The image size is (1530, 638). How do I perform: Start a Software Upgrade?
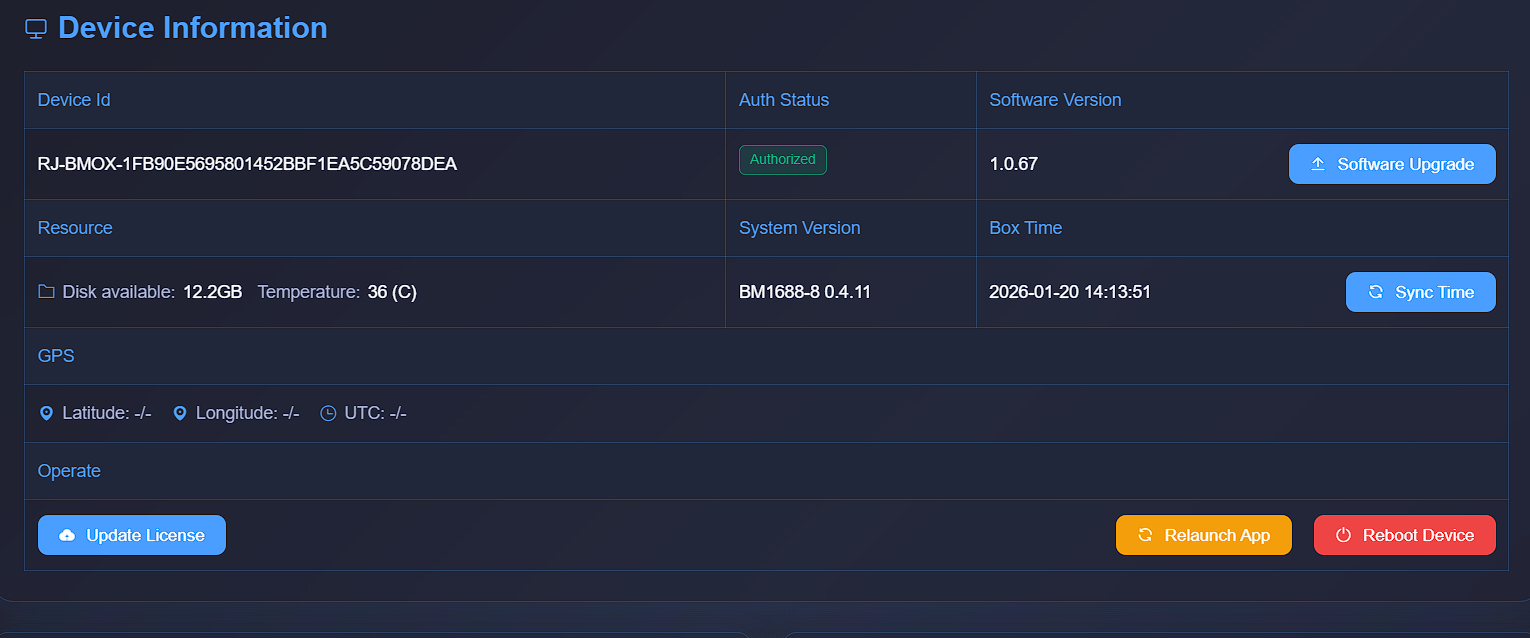click(x=1392, y=164)
